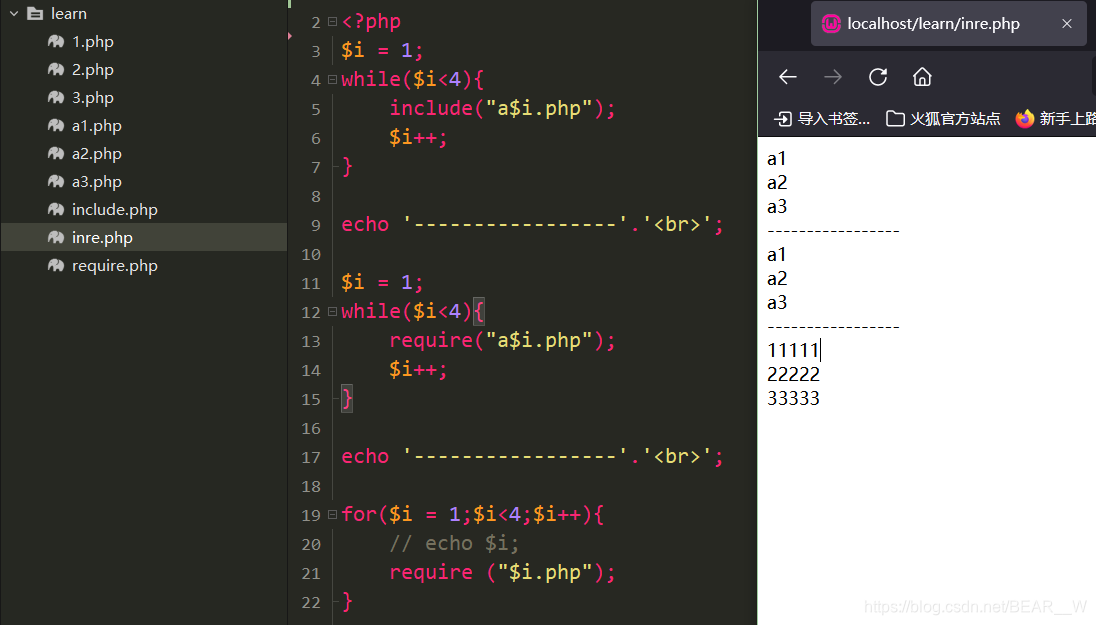Open the 新手上路 Firefox bookmark
Image resolution: width=1096 pixels, height=625 pixels.
(x=1055, y=119)
